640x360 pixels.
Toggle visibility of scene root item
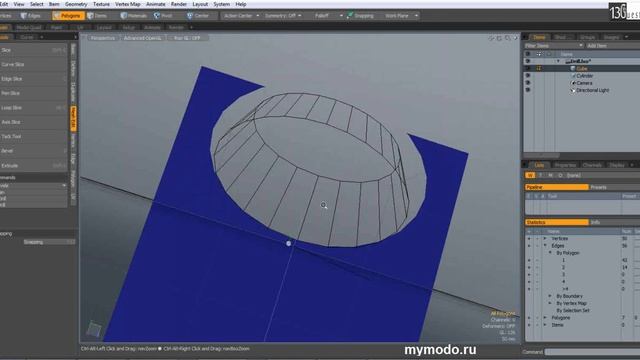[528, 61]
